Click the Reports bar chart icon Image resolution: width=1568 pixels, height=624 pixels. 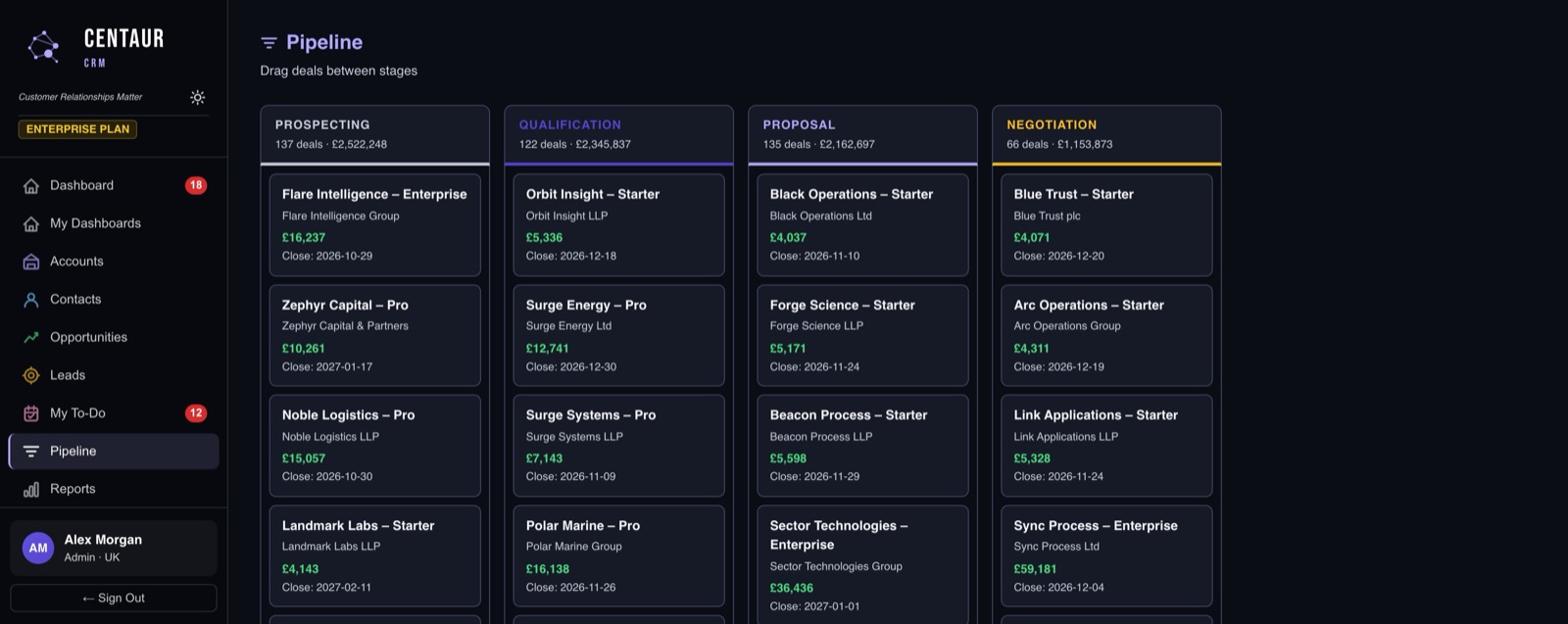point(31,489)
